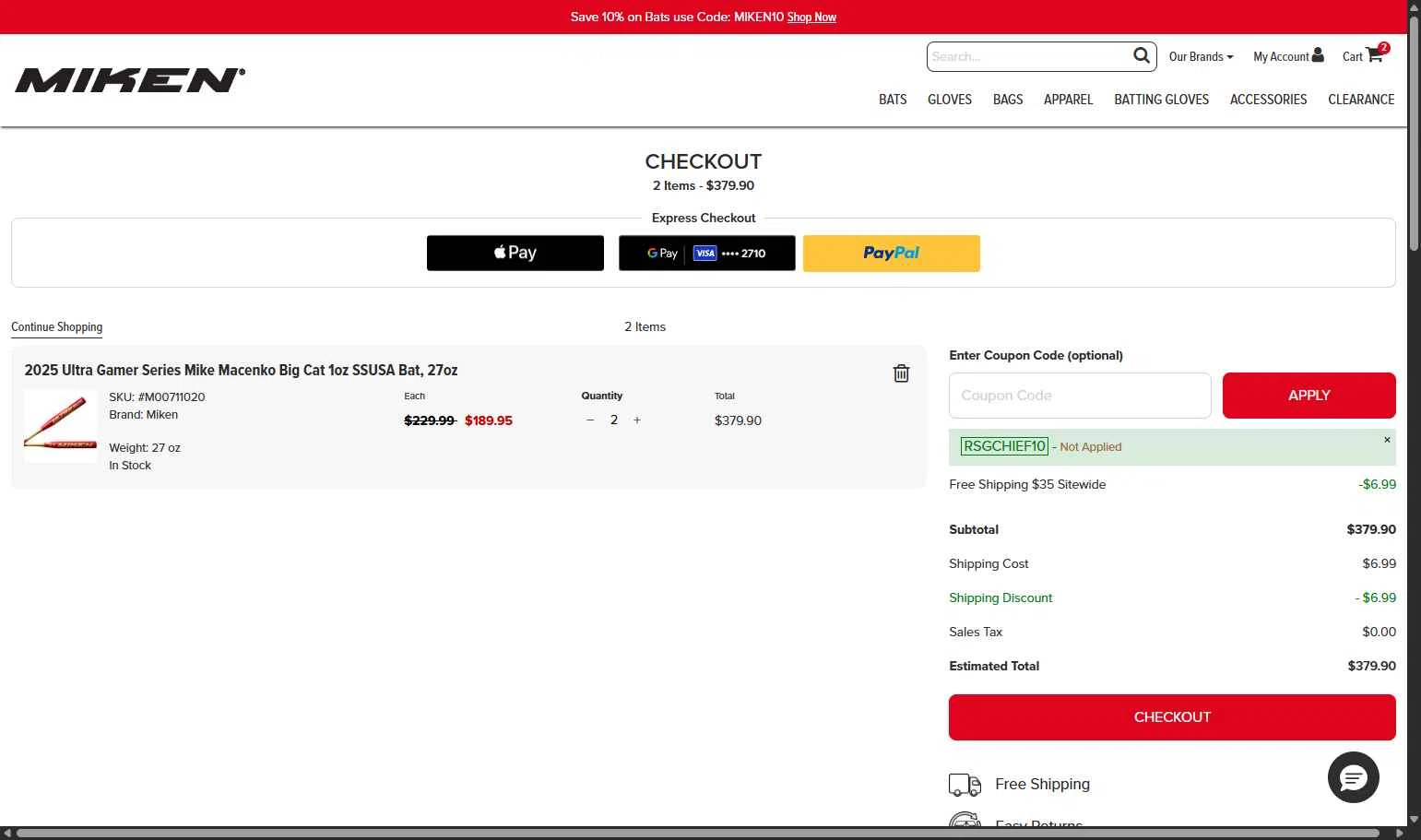Click the Shop Now promo link

coord(811,17)
